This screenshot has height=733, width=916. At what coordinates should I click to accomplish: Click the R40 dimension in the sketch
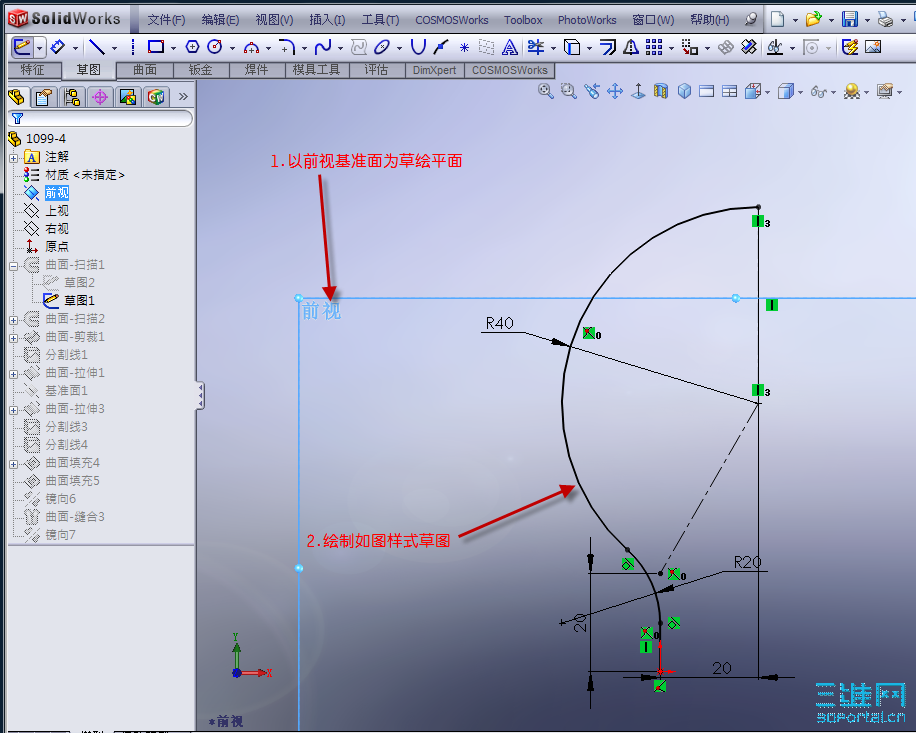point(499,323)
